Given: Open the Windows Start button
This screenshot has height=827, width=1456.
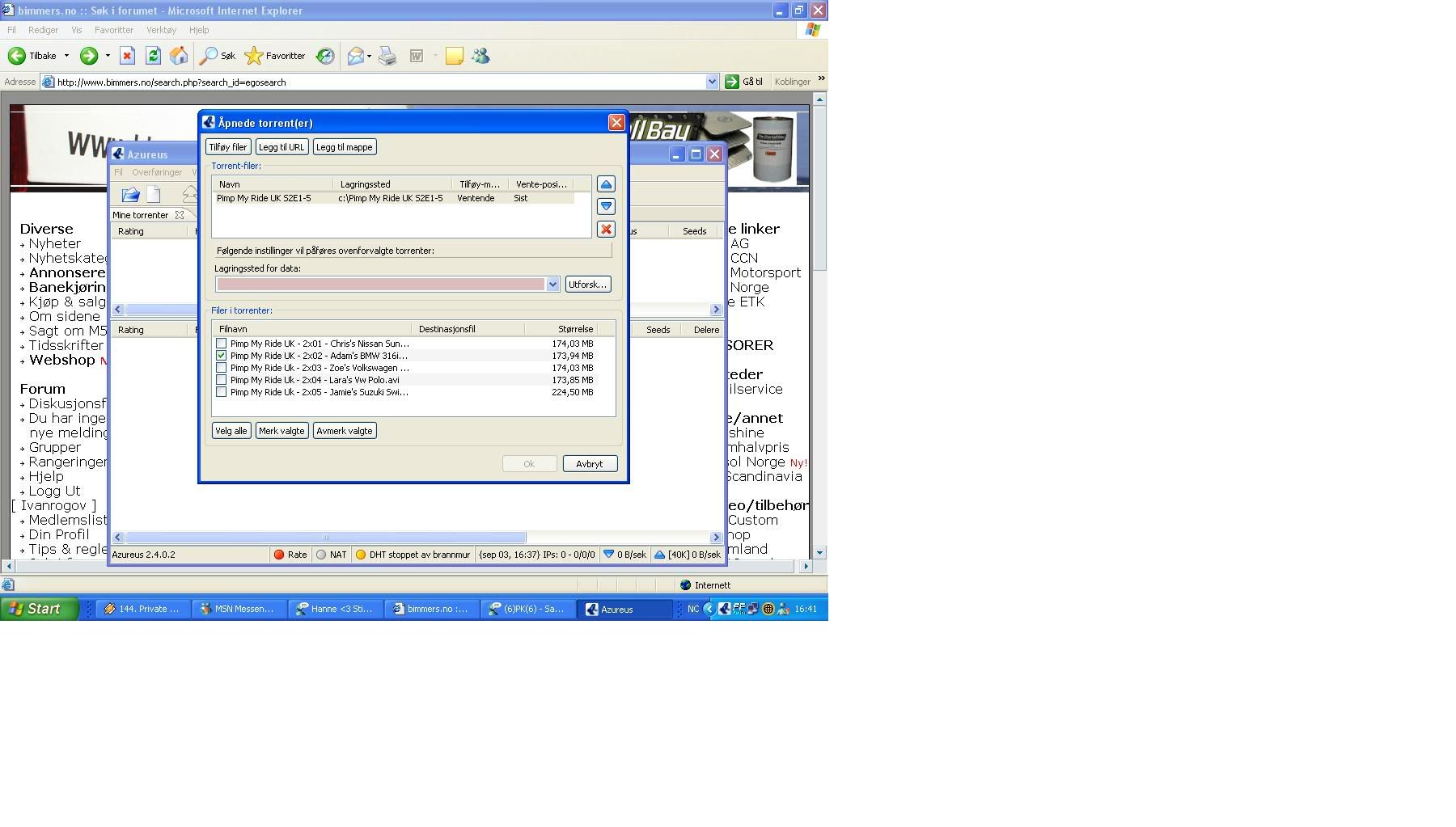Looking at the screenshot, I should [x=39, y=609].
